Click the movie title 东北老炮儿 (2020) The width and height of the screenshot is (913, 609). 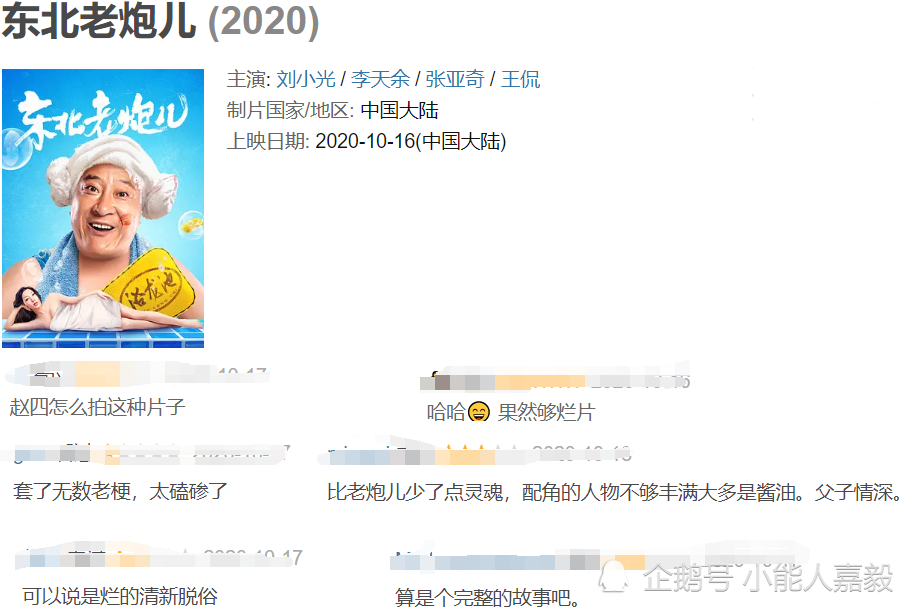point(161,21)
